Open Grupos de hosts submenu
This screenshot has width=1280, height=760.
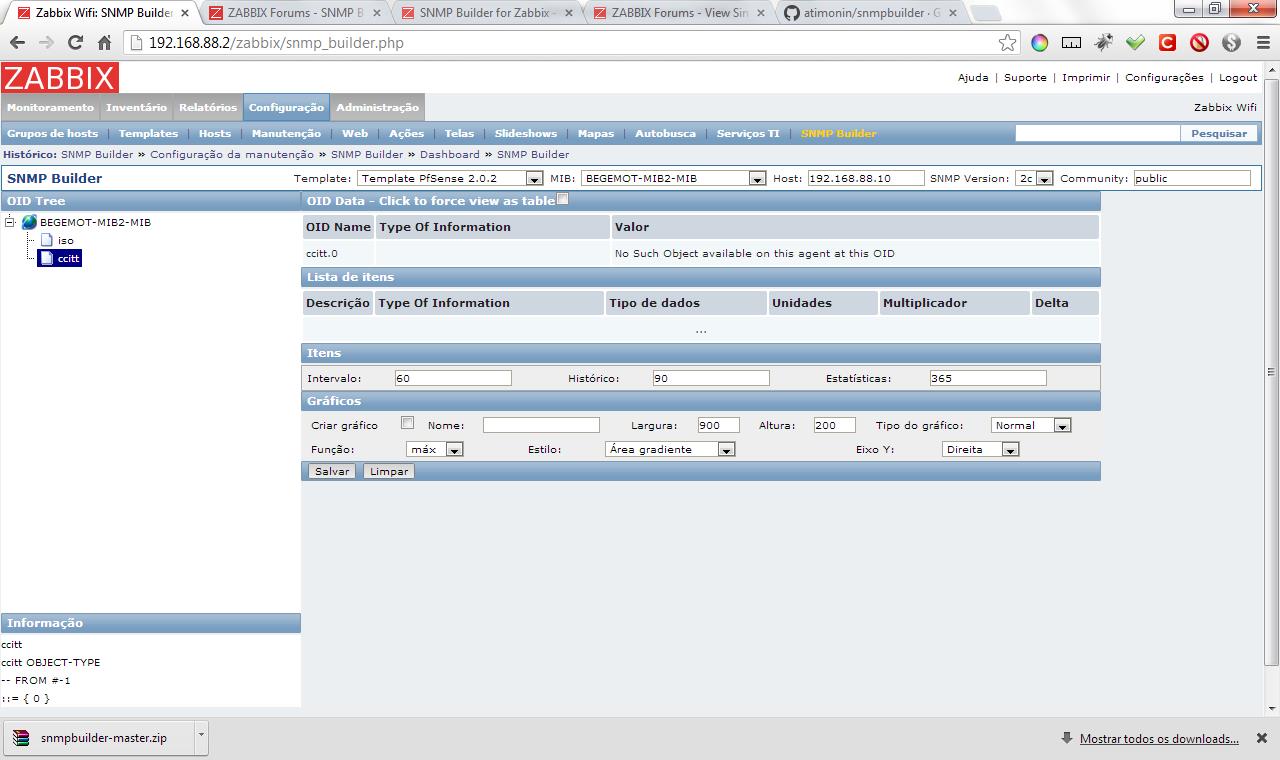[53, 133]
